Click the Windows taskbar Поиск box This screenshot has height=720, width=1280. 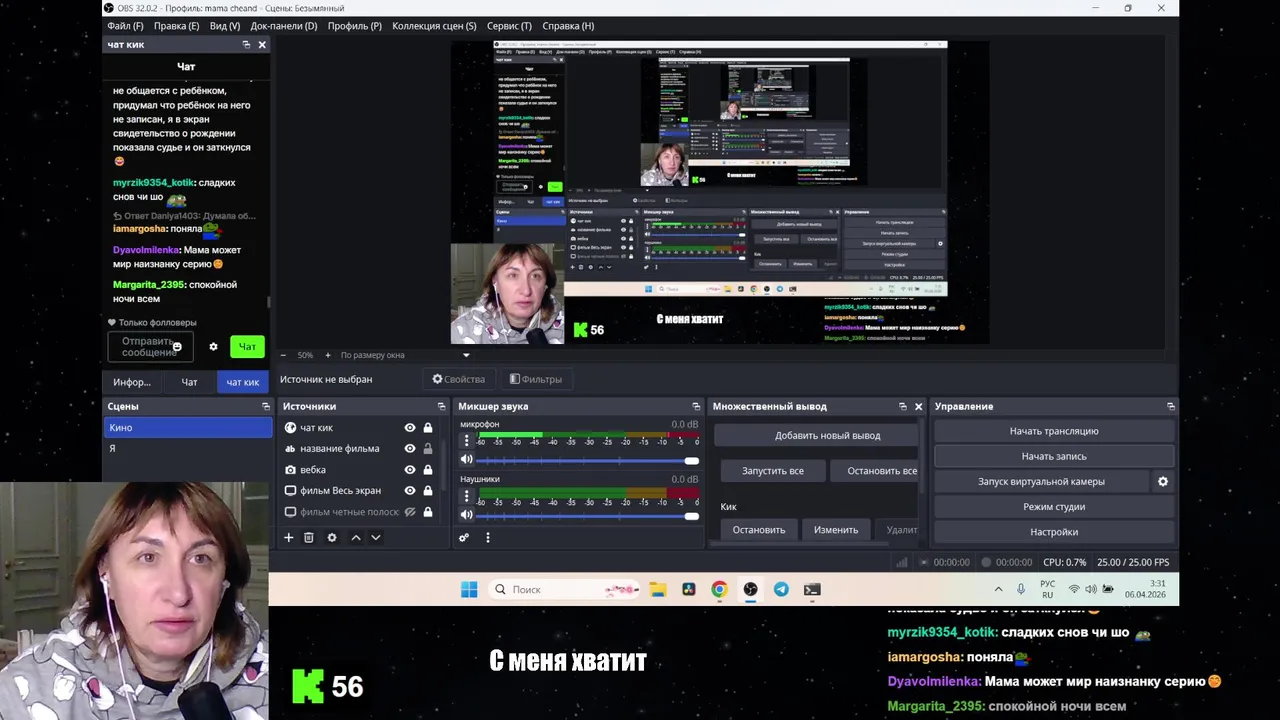coord(565,590)
